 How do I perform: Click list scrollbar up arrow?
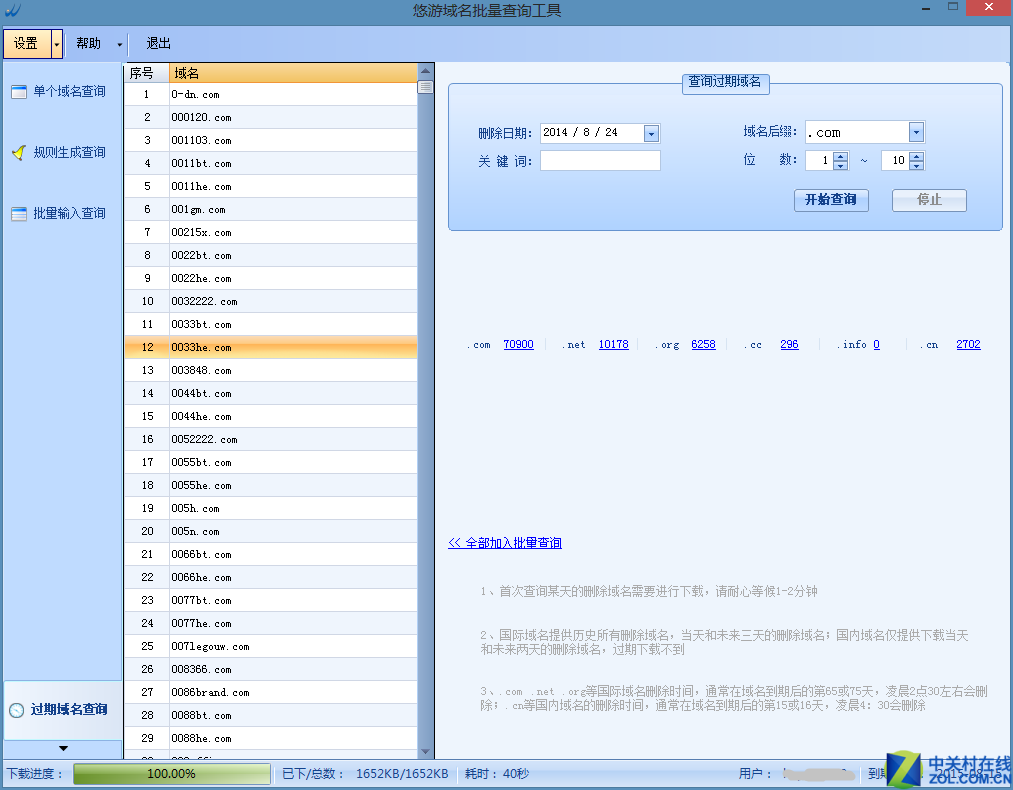pyautogui.click(x=425, y=71)
